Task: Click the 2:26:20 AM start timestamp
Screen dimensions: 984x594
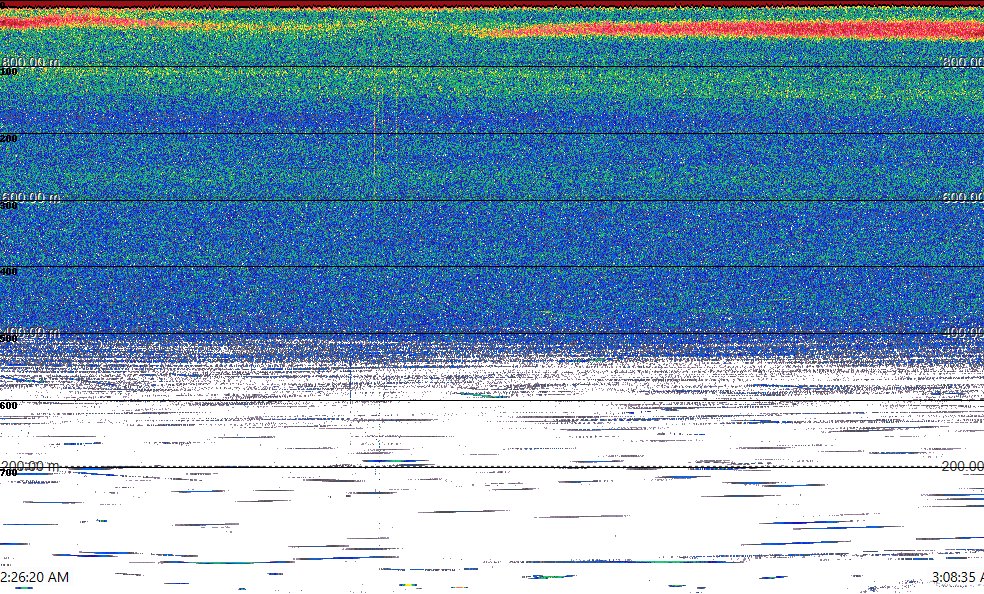Action: [35, 577]
